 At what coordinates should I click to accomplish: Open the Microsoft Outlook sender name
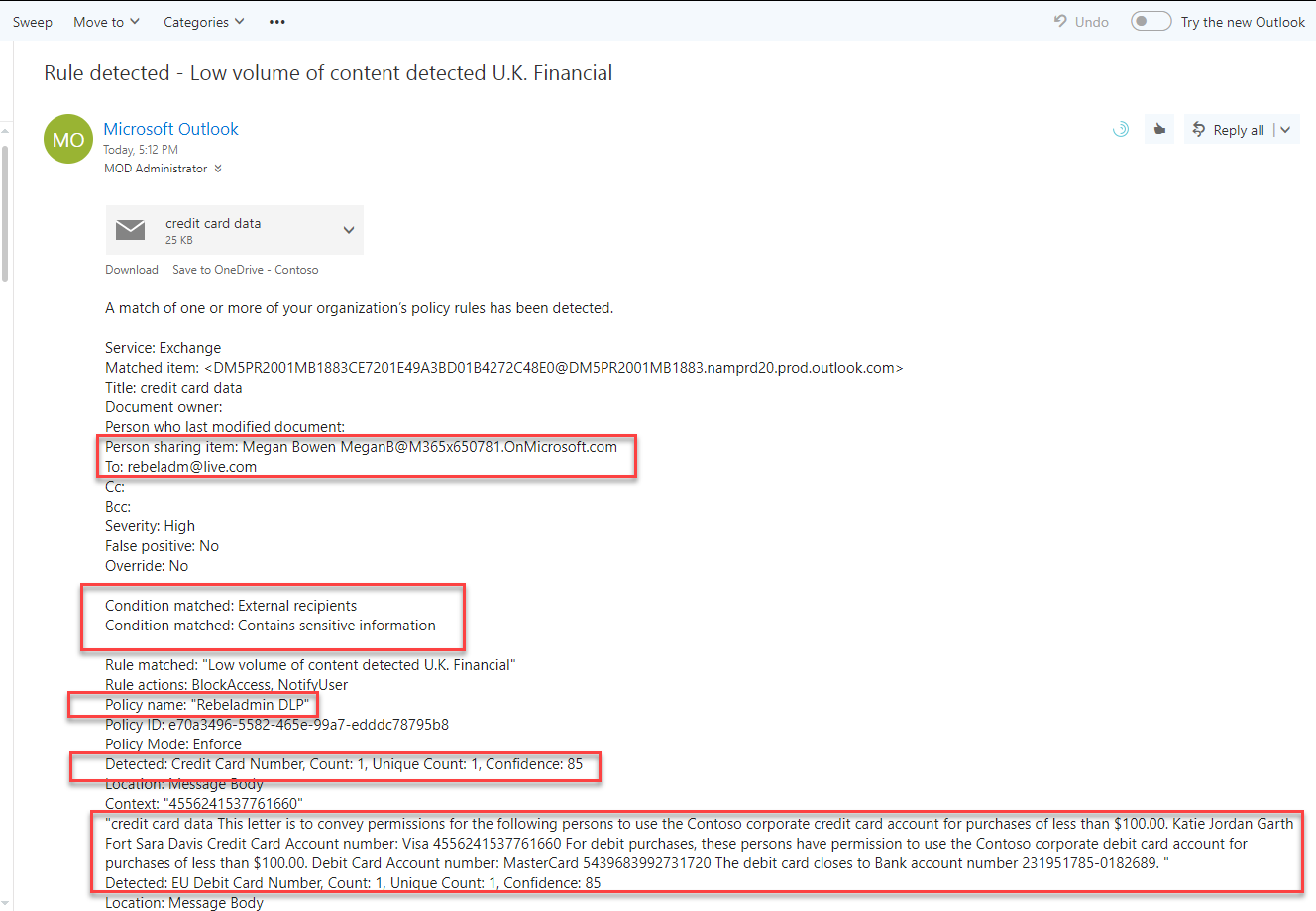171,129
